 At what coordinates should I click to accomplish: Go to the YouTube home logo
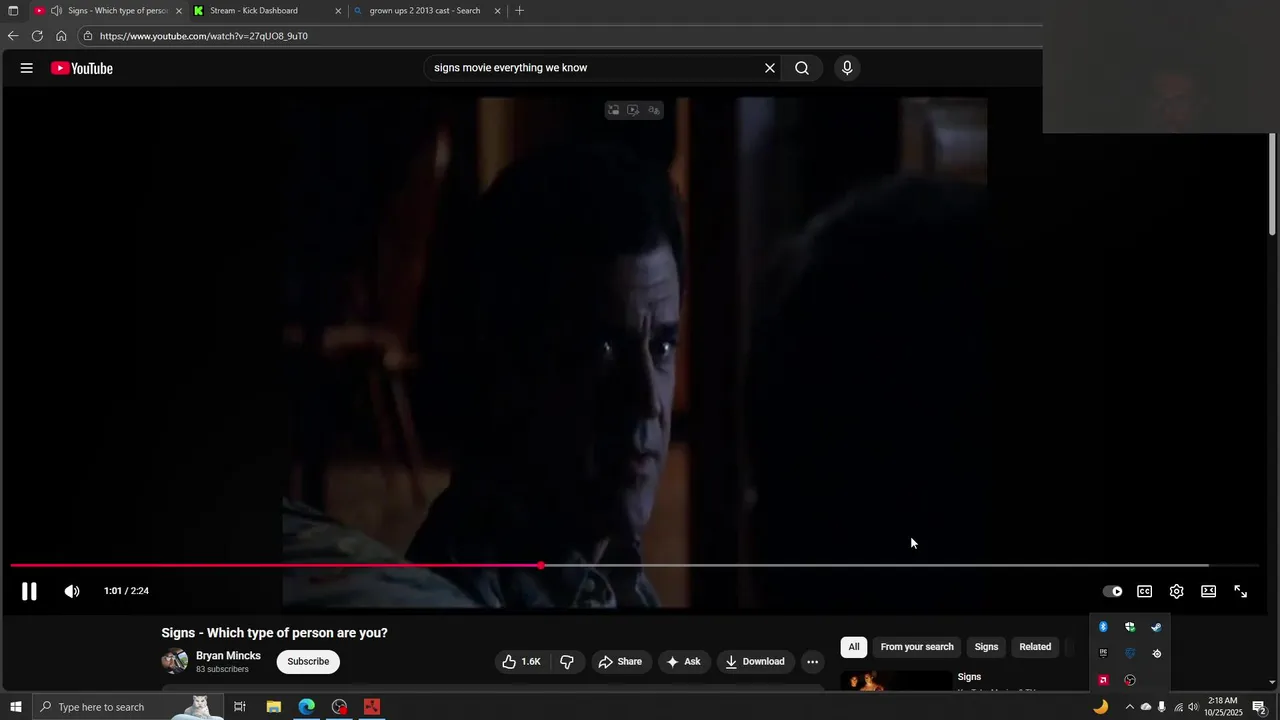pyautogui.click(x=82, y=68)
